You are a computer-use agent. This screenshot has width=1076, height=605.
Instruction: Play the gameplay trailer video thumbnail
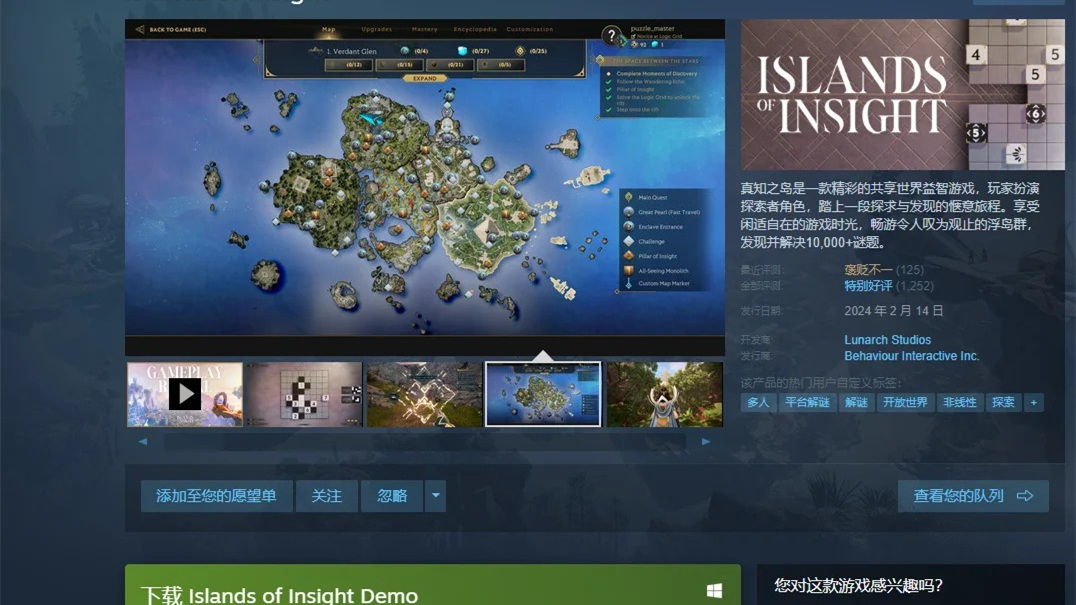coord(185,394)
